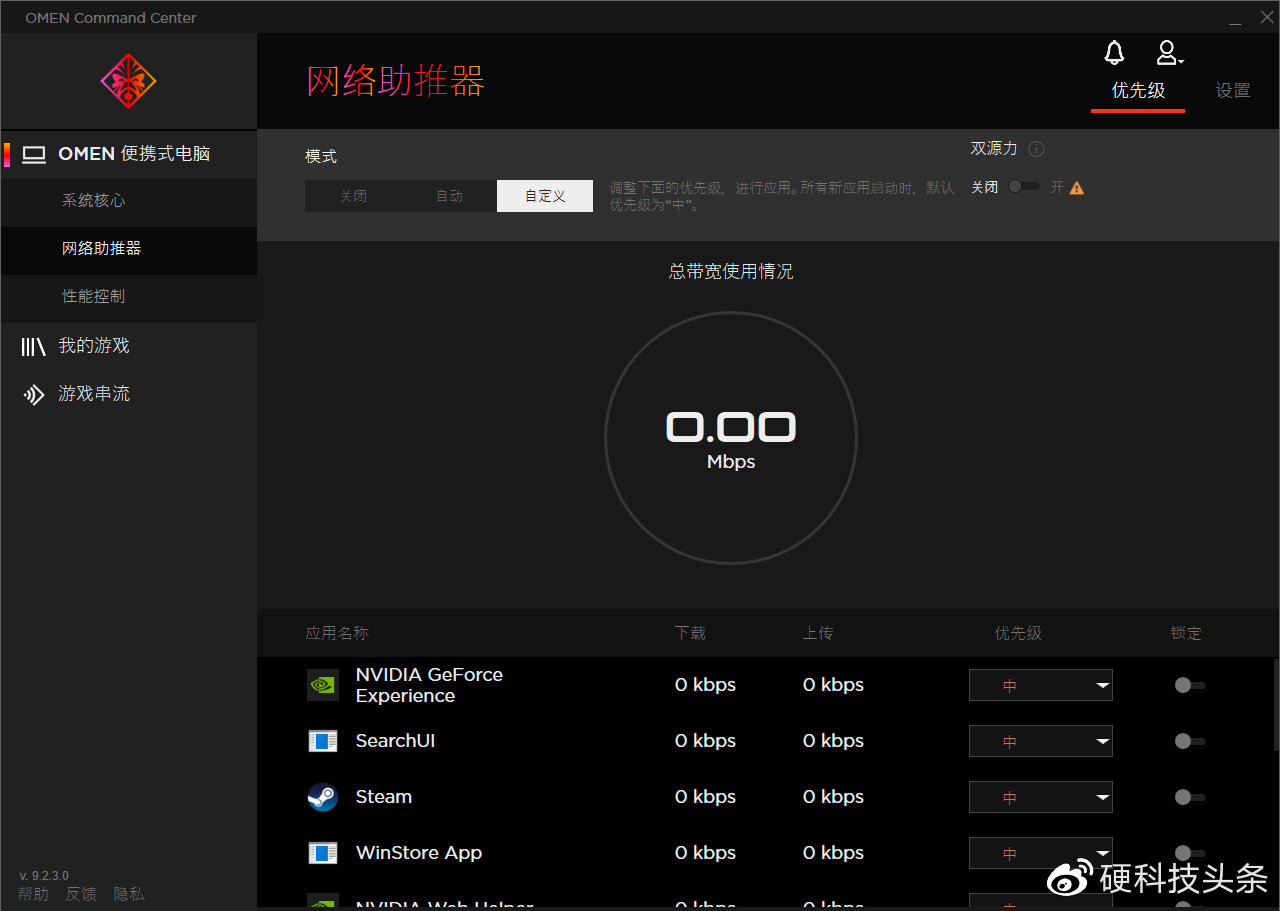The height and width of the screenshot is (911, 1280).
Task: Enable the lock for NVIDIA GeForce Experience
Action: (x=1189, y=685)
